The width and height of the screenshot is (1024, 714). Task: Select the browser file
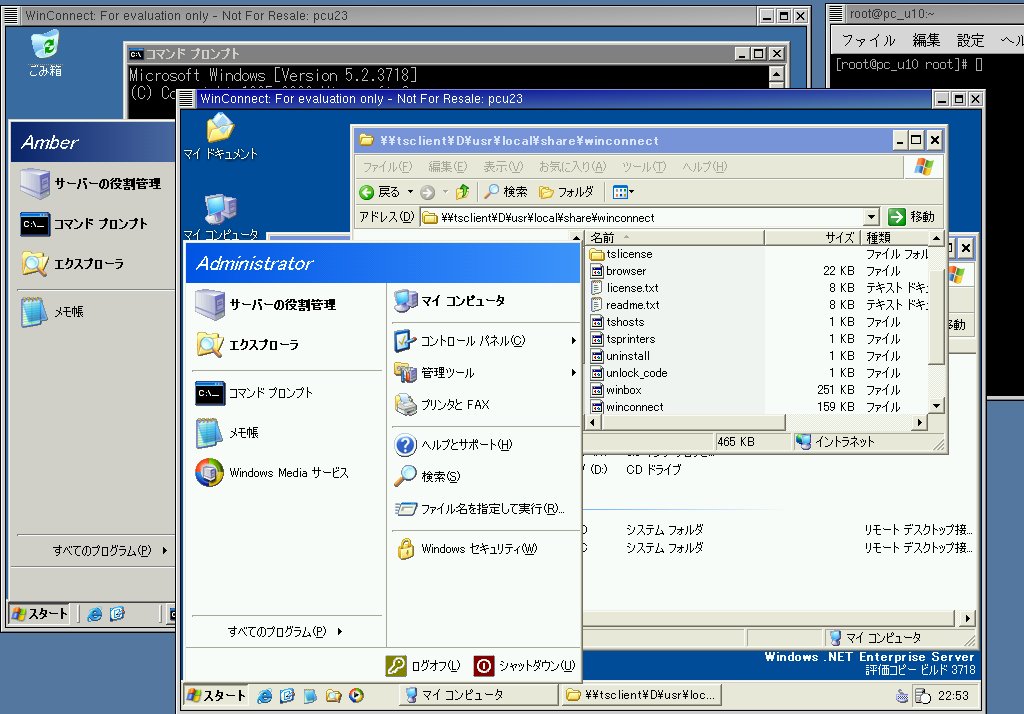pyautogui.click(x=618, y=271)
